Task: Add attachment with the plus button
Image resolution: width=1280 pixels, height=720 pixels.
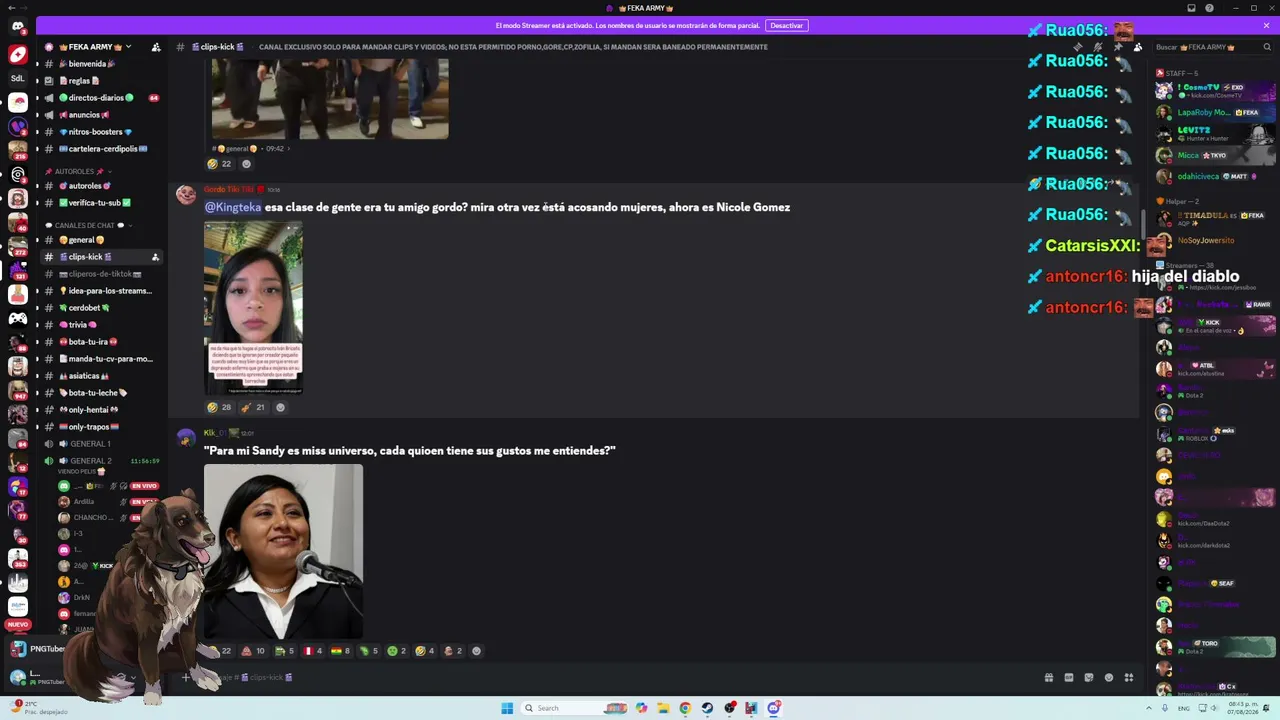Action: coord(186,677)
